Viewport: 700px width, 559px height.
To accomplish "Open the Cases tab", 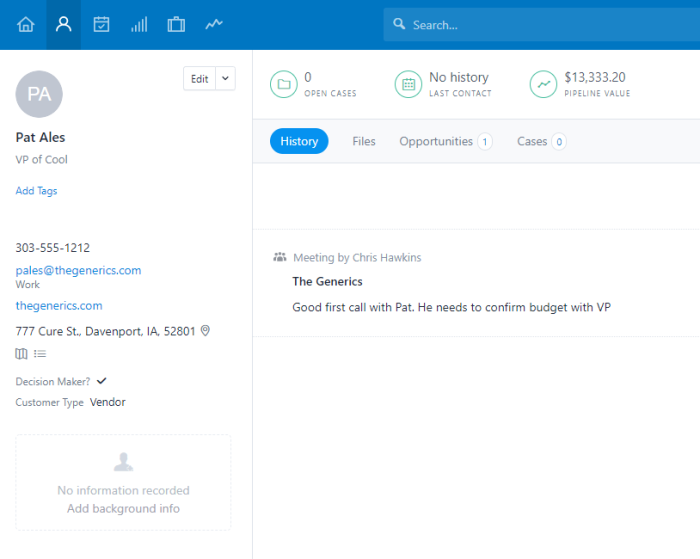I will pos(542,142).
